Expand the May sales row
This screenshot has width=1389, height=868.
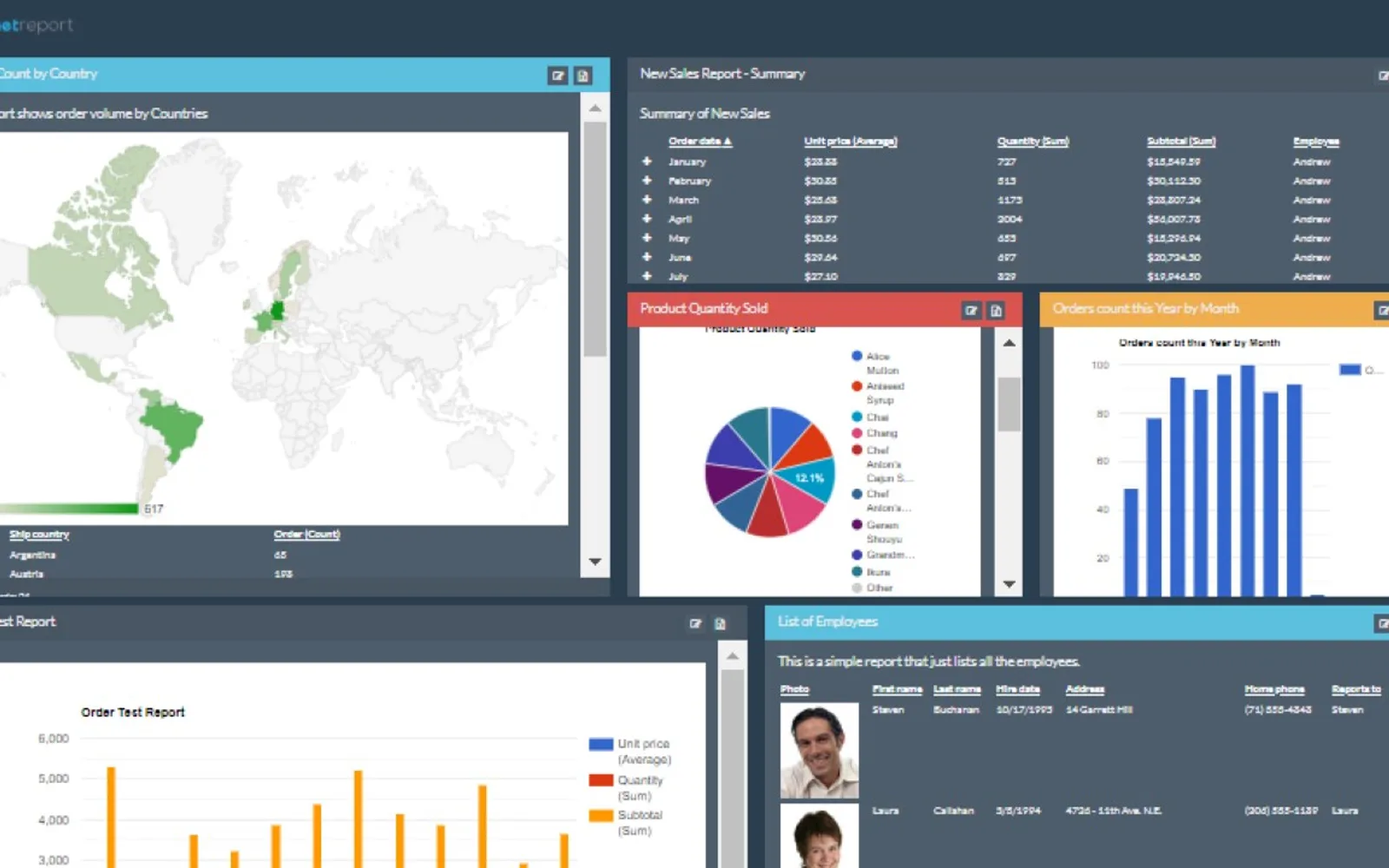point(647,238)
